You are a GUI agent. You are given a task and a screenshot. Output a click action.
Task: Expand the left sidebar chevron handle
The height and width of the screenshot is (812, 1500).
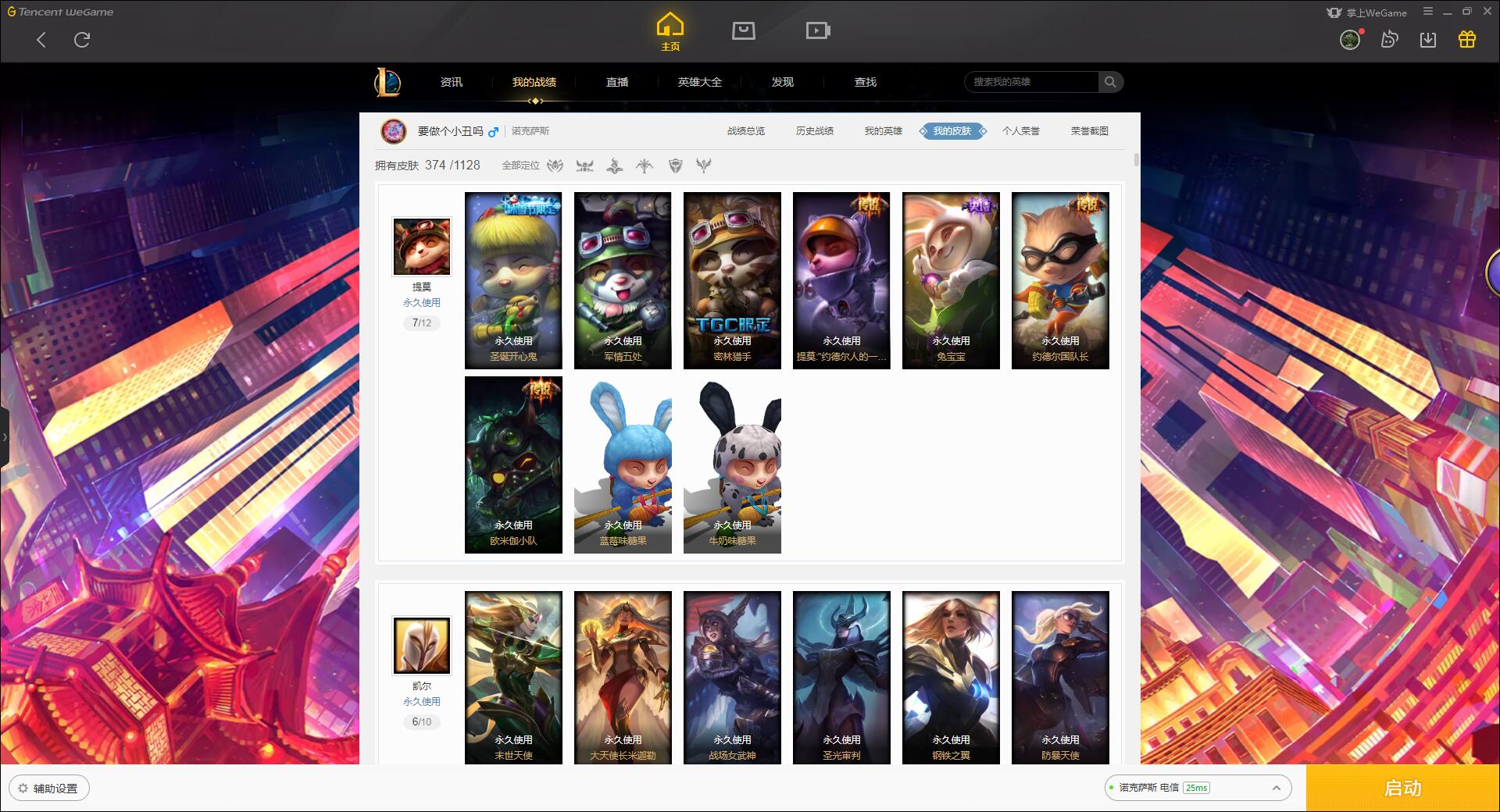pyautogui.click(x=4, y=437)
